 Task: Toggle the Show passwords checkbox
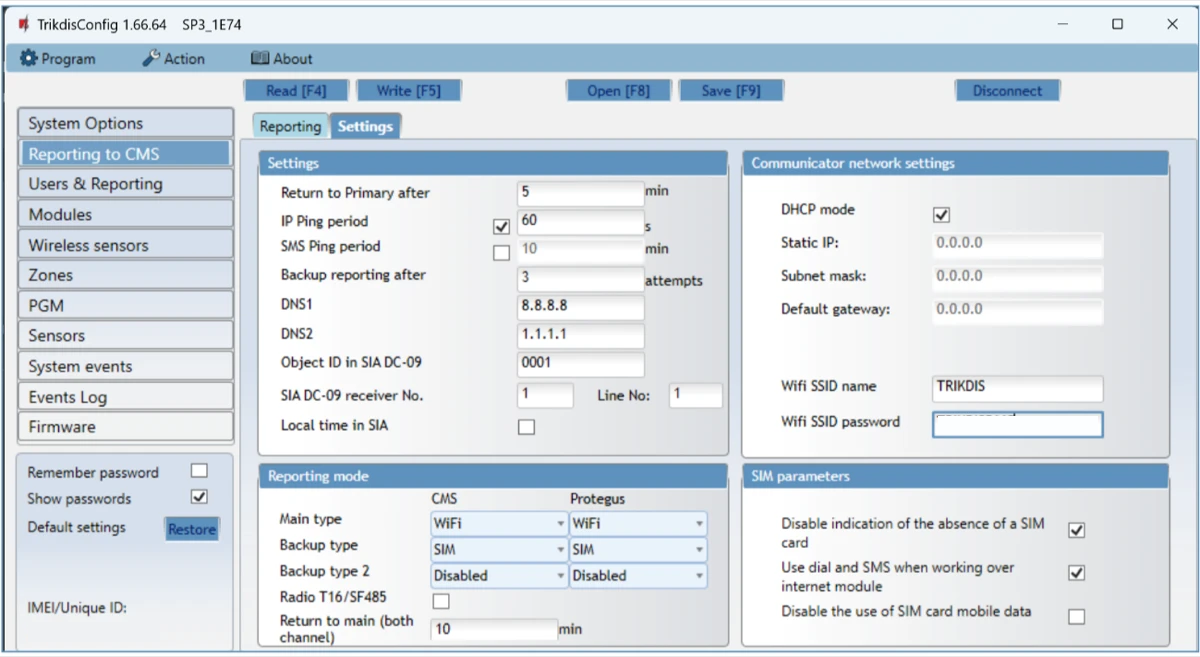199,497
